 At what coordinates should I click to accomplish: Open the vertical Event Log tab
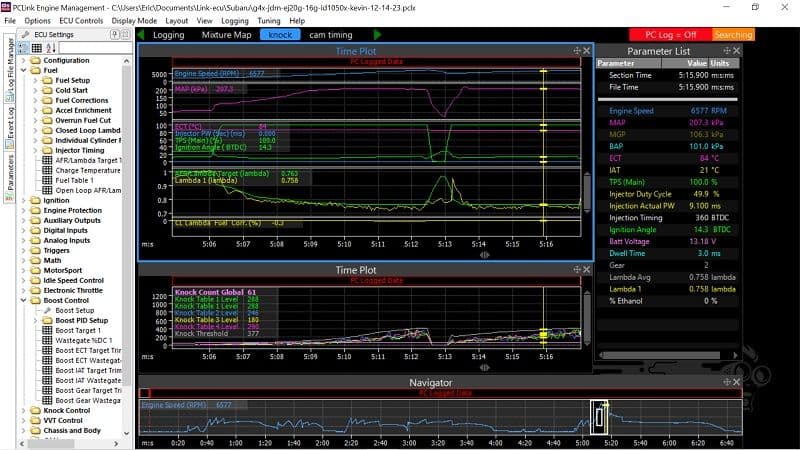click(10, 128)
